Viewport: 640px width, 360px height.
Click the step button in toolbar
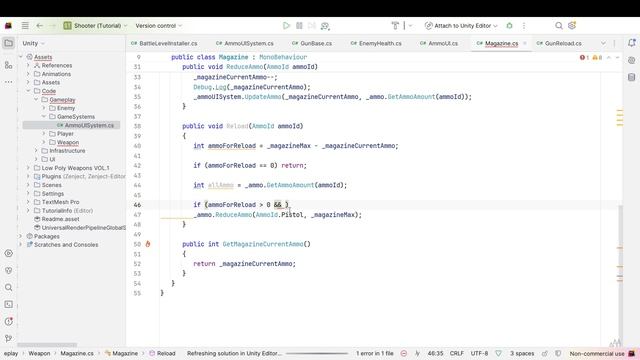click(312, 26)
